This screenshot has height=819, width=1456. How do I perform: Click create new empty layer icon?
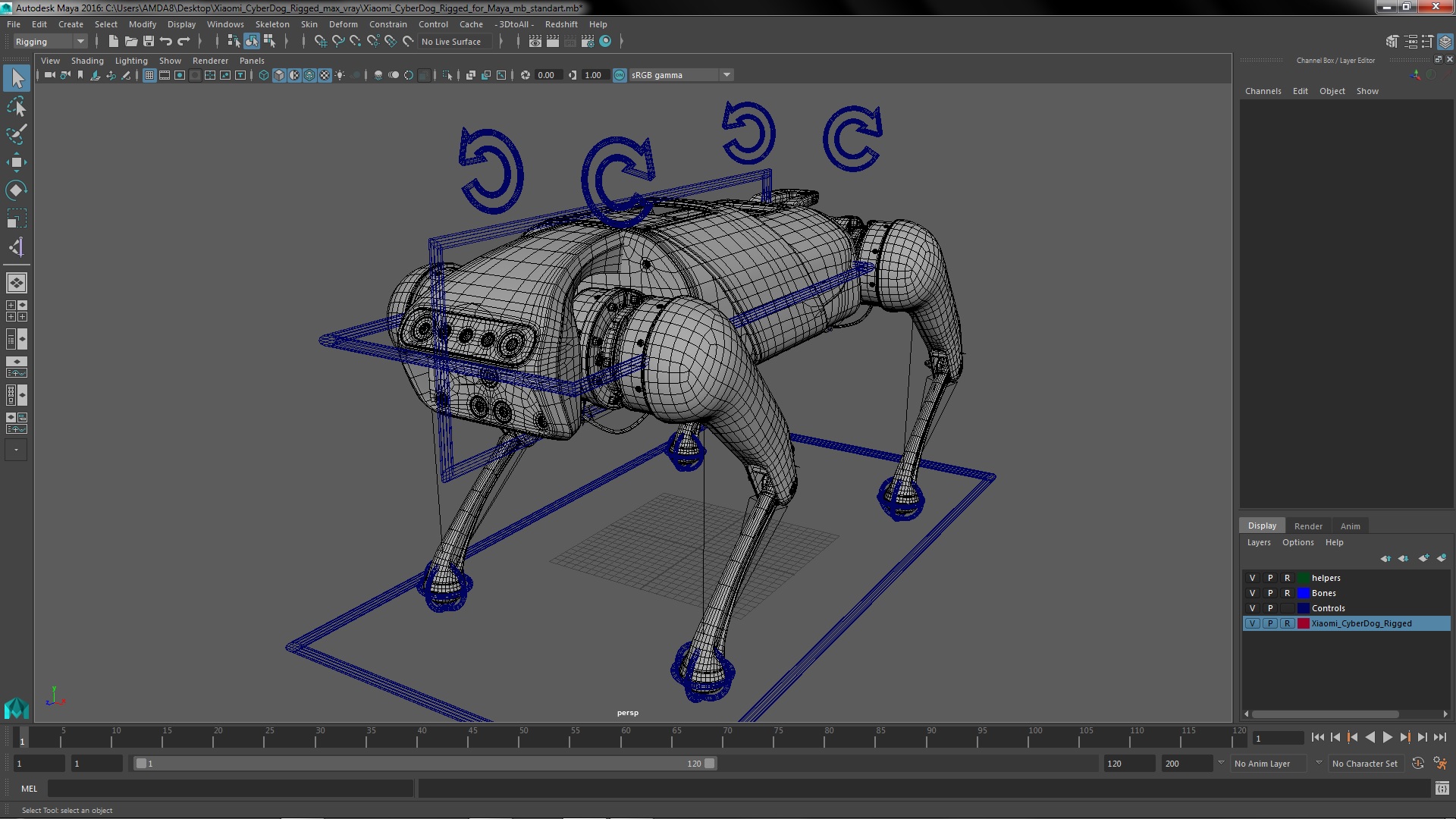tap(1423, 559)
